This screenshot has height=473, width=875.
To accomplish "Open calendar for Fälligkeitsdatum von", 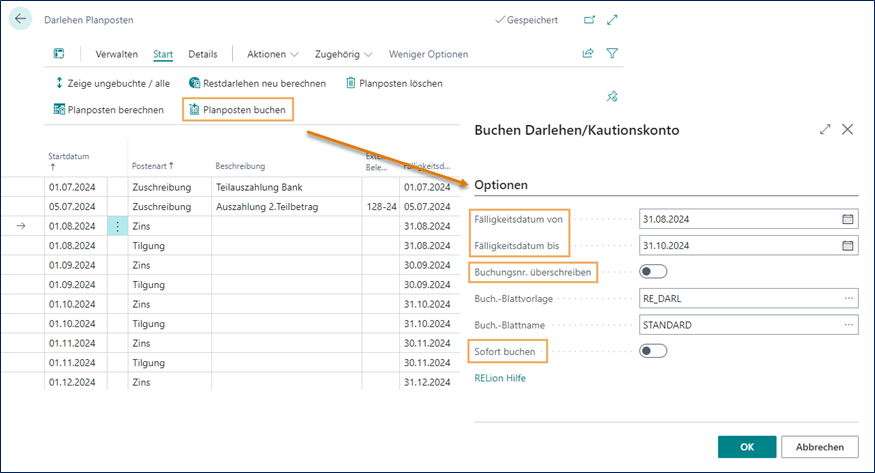I will tap(848, 219).
